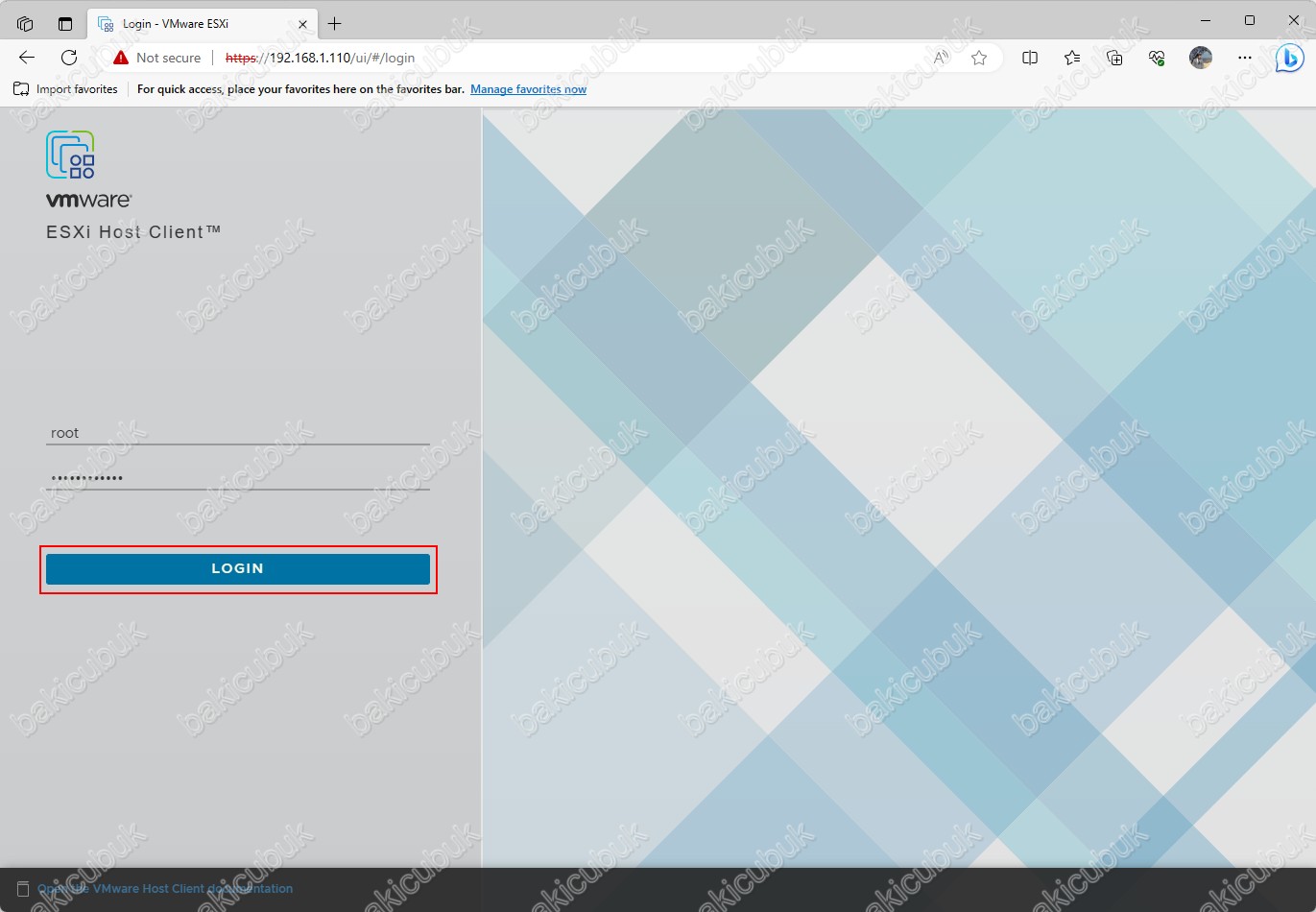Maximize the browser window
Viewport: 1316px width, 912px height.
pos(1250,20)
